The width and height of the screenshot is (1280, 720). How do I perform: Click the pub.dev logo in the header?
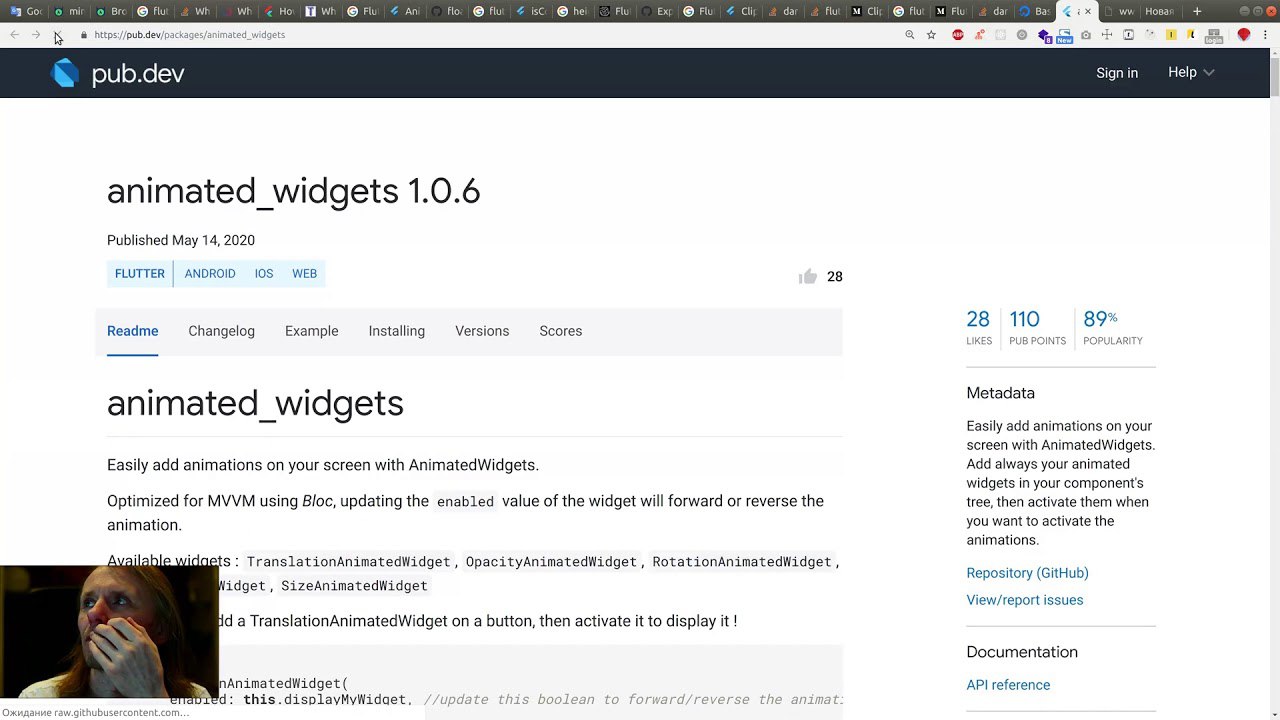coord(117,73)
